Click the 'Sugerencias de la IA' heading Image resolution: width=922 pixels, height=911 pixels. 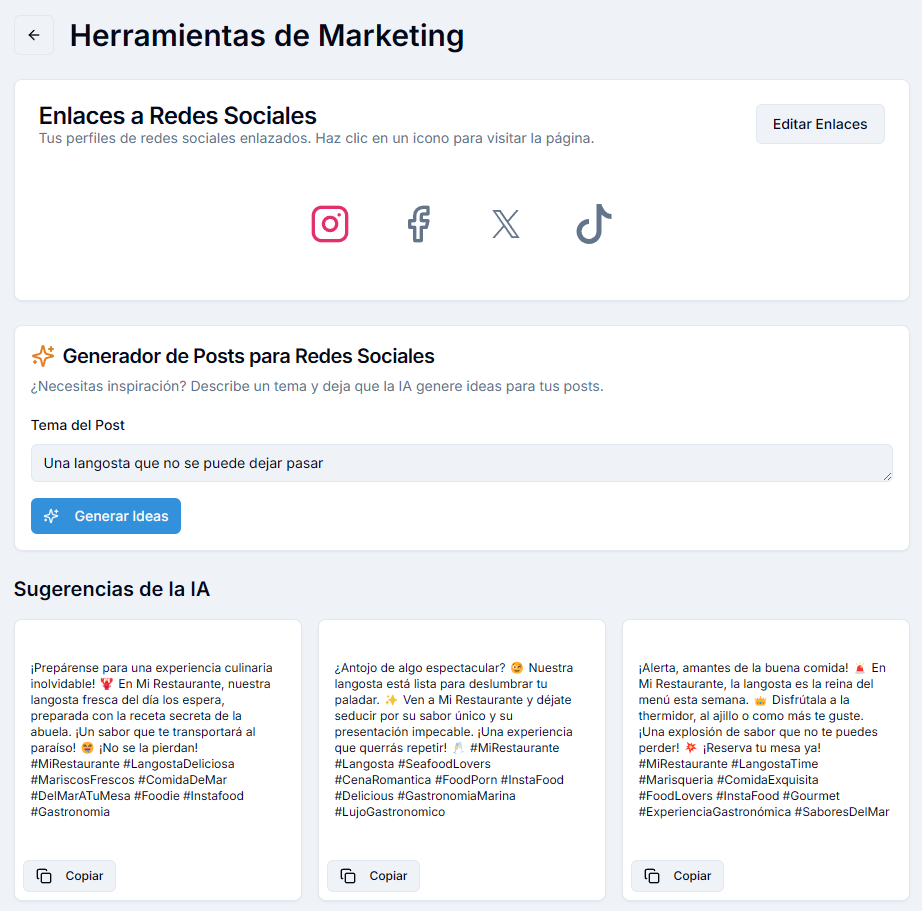pos(112,589)
